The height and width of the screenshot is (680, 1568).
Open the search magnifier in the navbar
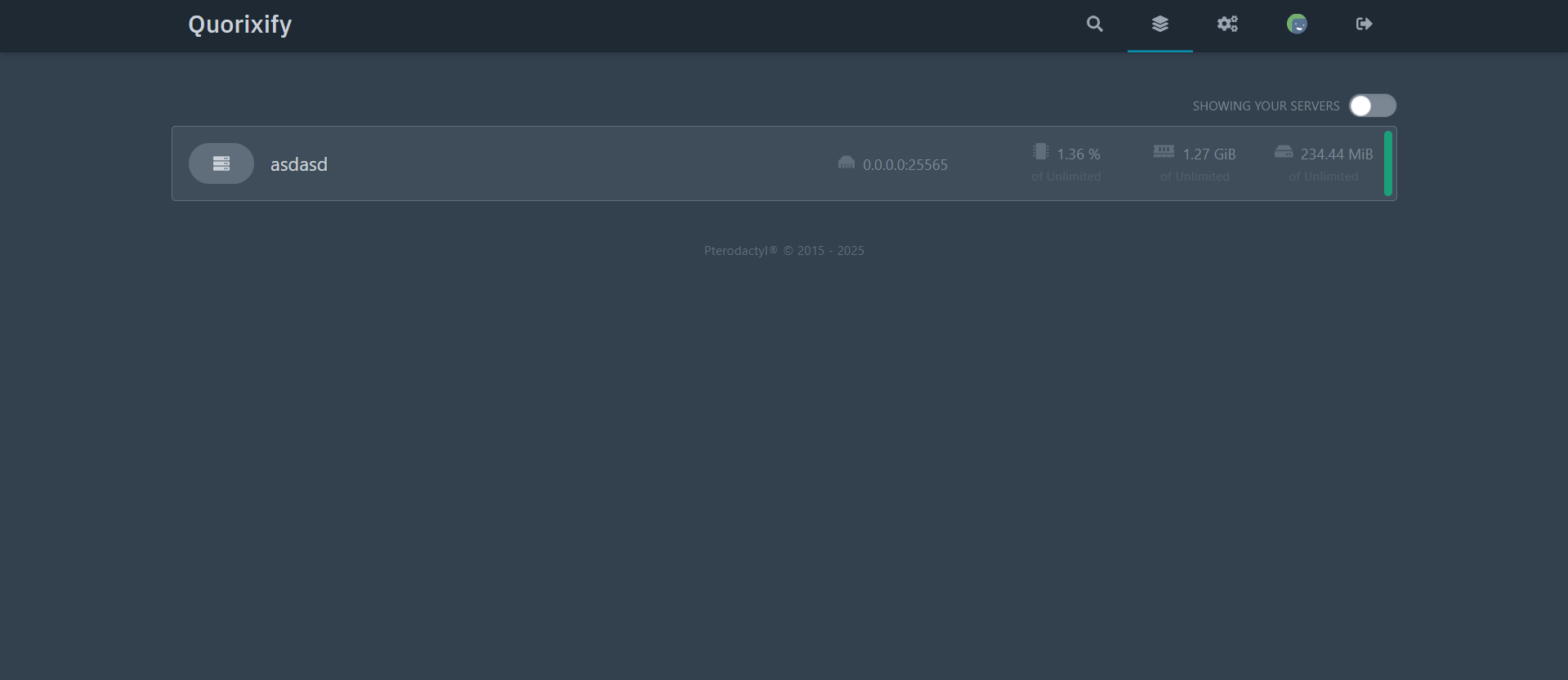tap(1094, 25)
